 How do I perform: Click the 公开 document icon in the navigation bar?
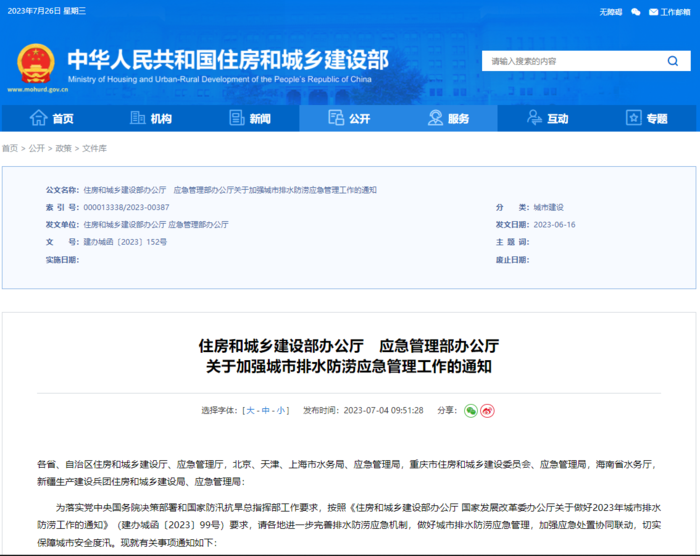[x=336, y=117]
